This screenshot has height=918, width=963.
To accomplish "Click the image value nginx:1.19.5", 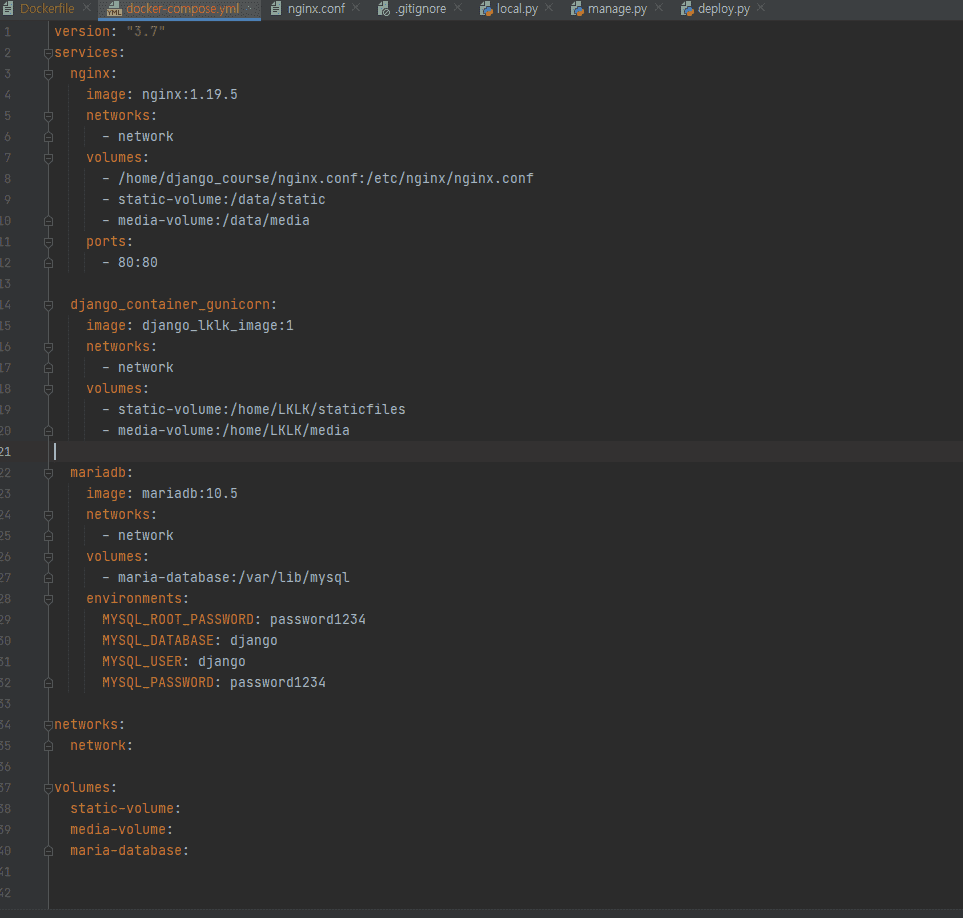I will [190, 95].
